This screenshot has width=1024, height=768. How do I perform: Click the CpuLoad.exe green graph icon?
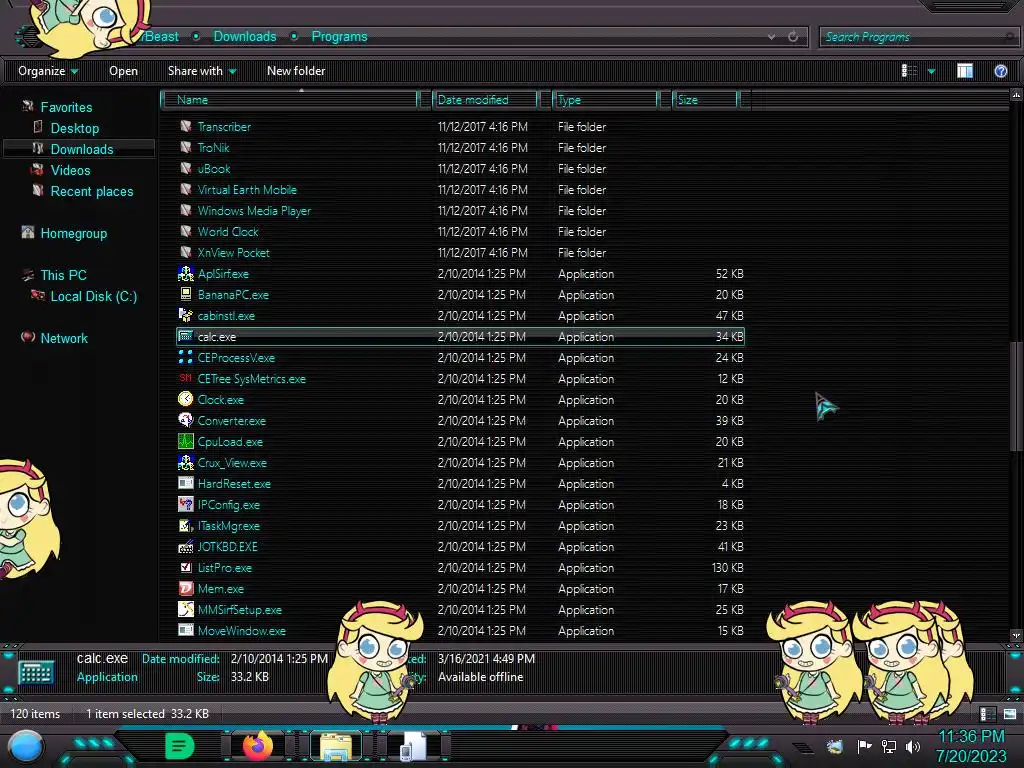coord(185,441)
